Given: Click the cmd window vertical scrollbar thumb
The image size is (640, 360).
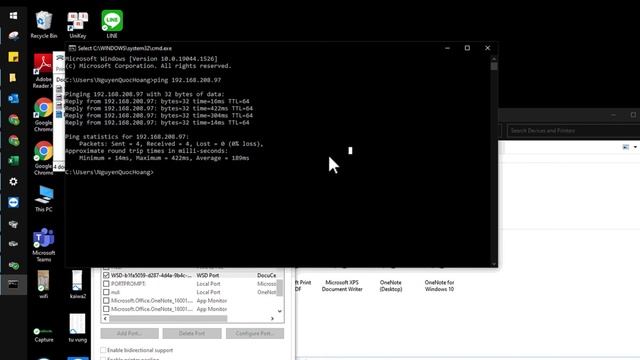Looking at the screenshot, I should pyautogui.click(x=494, y=66).
